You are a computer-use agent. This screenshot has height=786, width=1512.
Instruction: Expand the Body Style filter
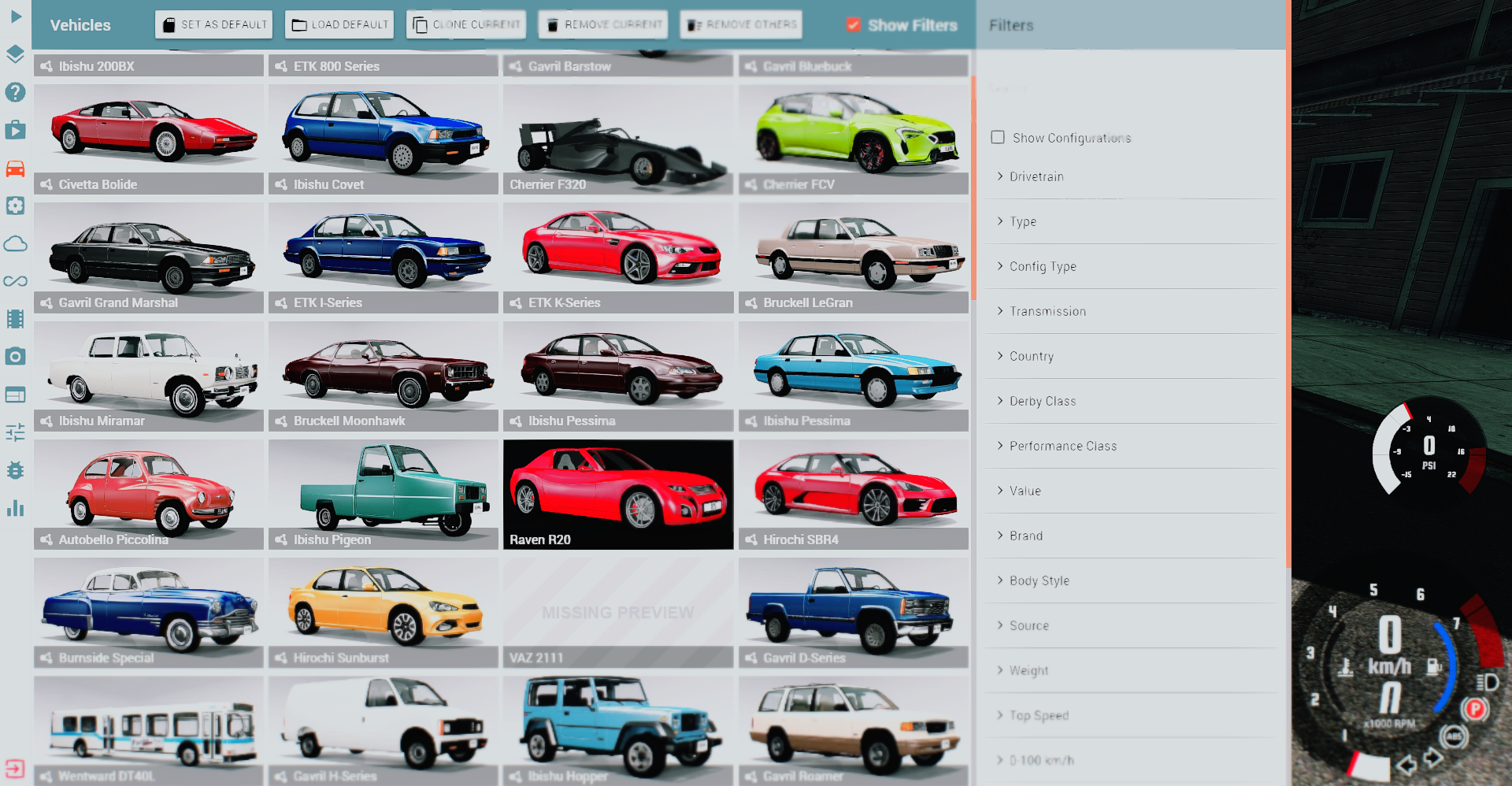coord(1131,580)
